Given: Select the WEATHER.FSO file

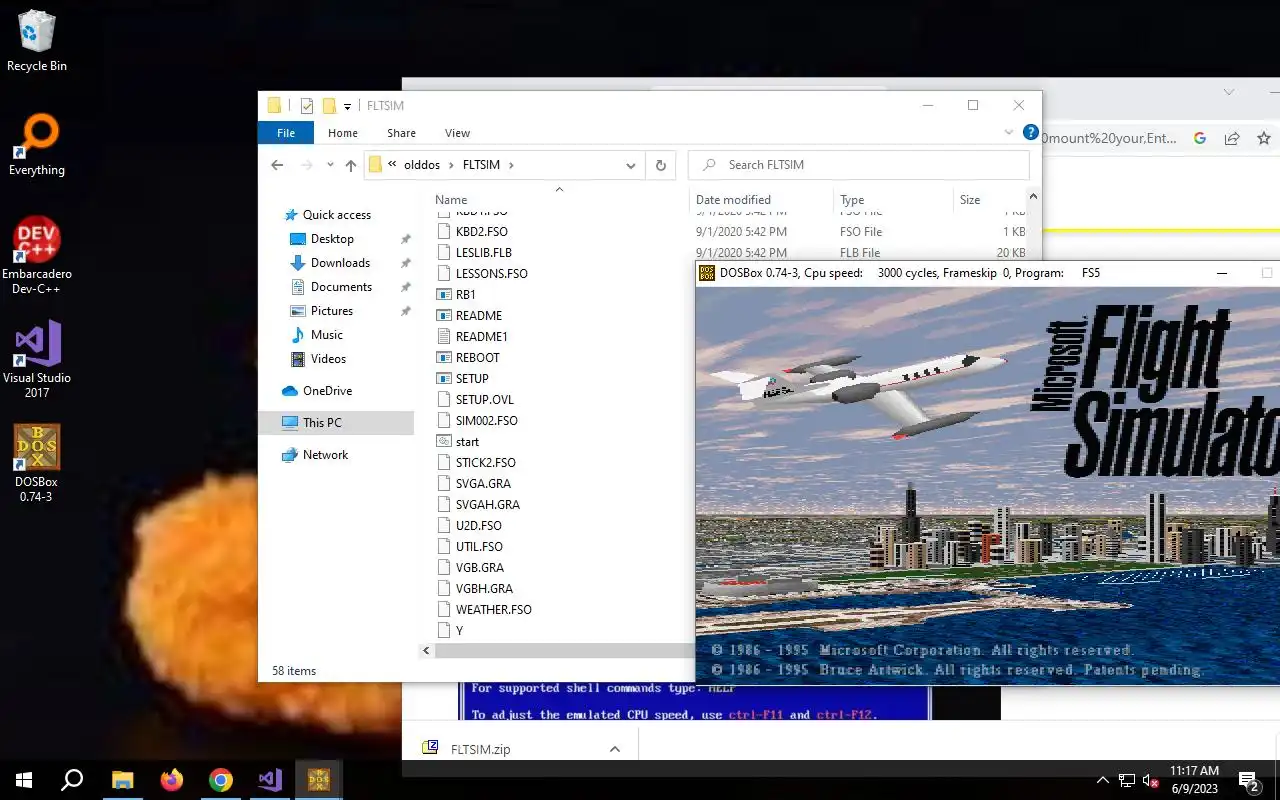Looking at the screenshot, I should pyautogui.click(x=494, y=610).
